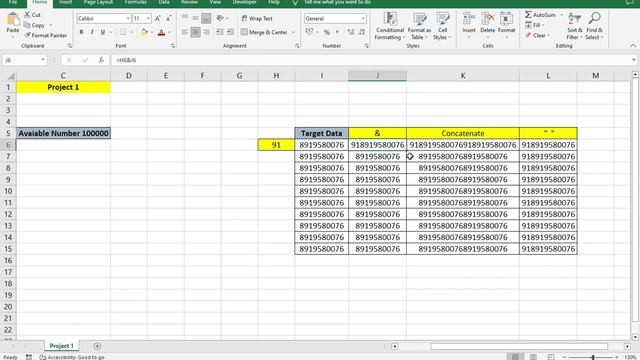Click the Select All corner triangle
The width and height of the screenshot is (640, 360).
(11, 76)
